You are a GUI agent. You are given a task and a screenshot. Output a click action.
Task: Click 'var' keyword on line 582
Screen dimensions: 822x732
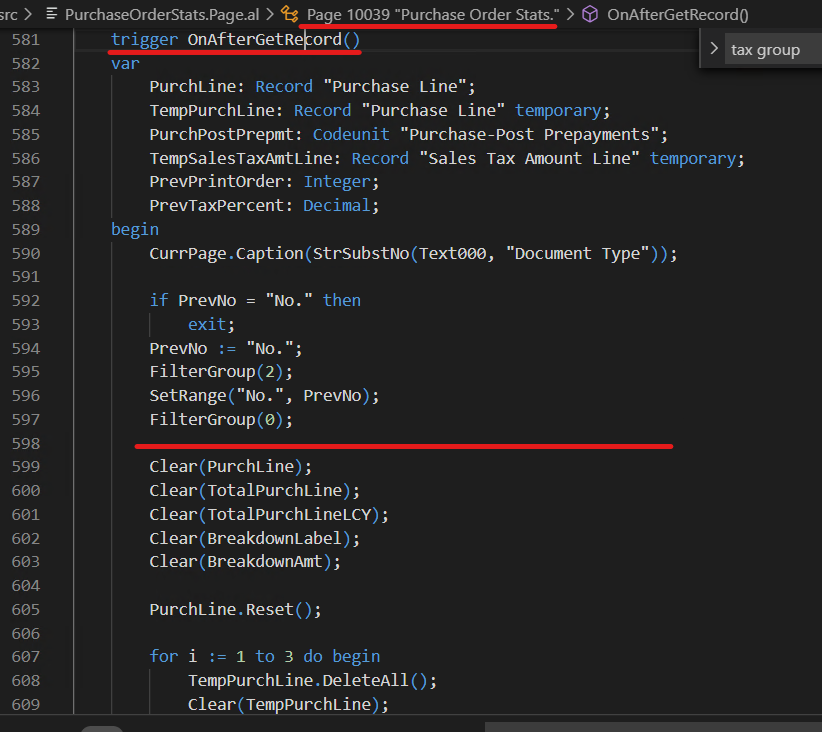click(x=125, y=63)
